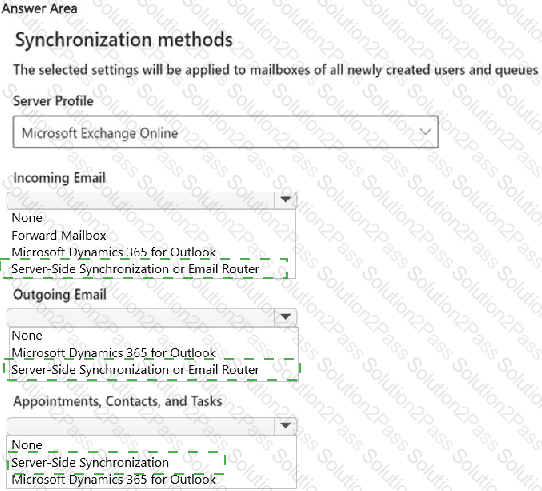The width and height of the screenshot is (542, 491).
Task: Click Appointments, Contacts, and Tasks dropdown arrow
Action: [286, 425]
